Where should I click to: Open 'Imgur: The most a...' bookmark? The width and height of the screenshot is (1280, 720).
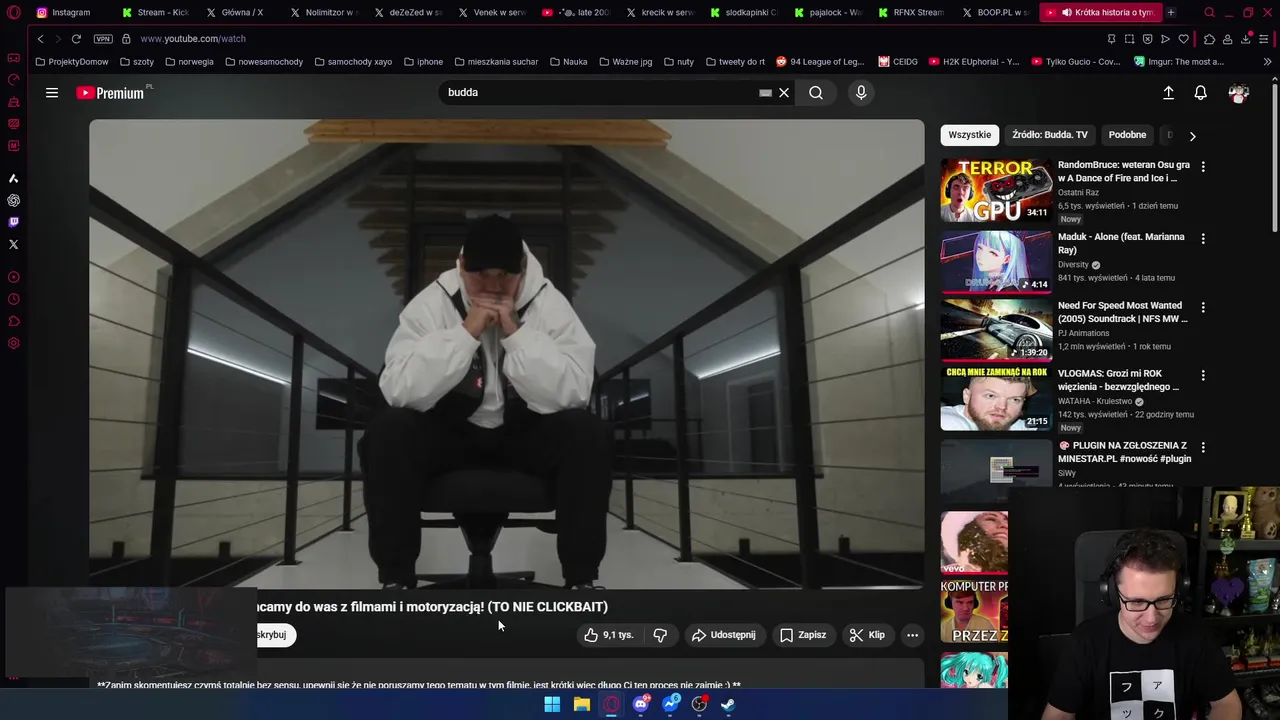(1179, 62)
